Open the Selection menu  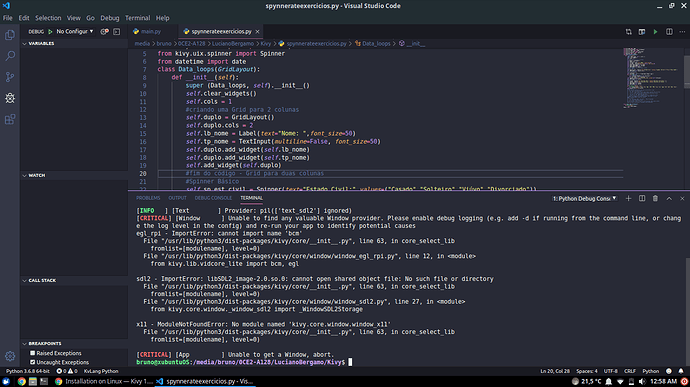(48, 18)
